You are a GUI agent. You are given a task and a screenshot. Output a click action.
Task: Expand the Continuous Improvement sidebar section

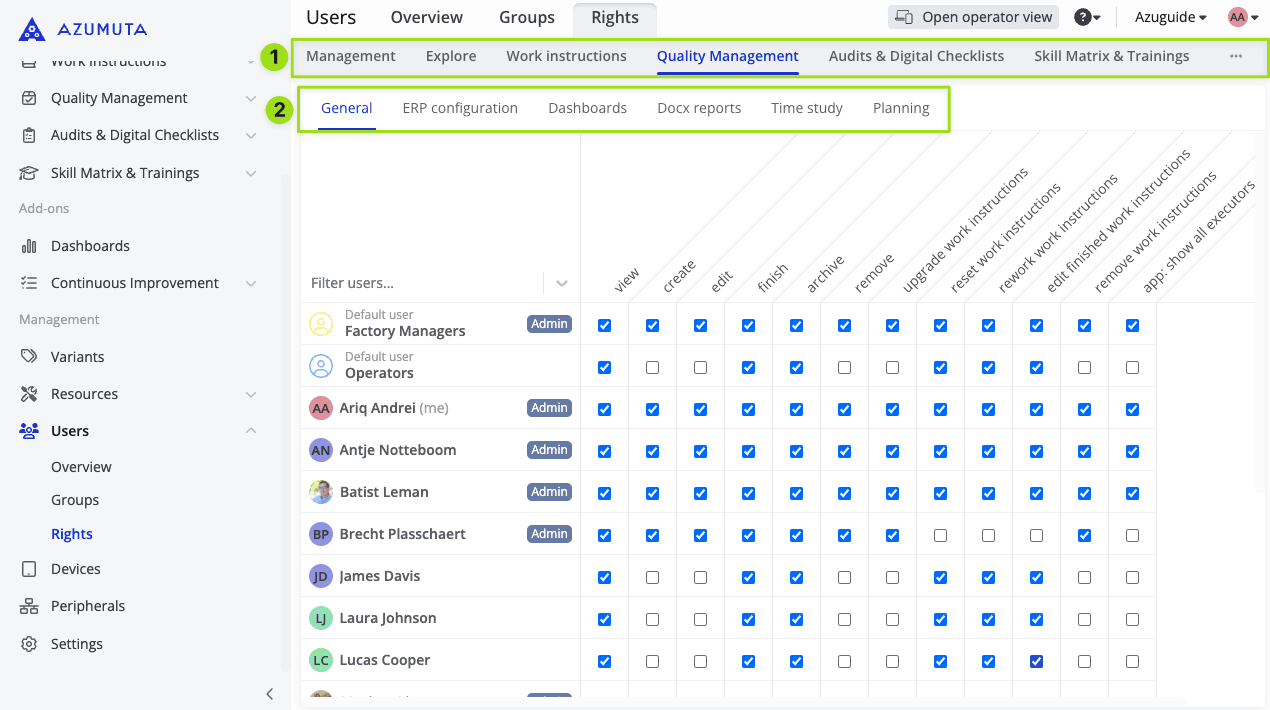coord(251,283)
